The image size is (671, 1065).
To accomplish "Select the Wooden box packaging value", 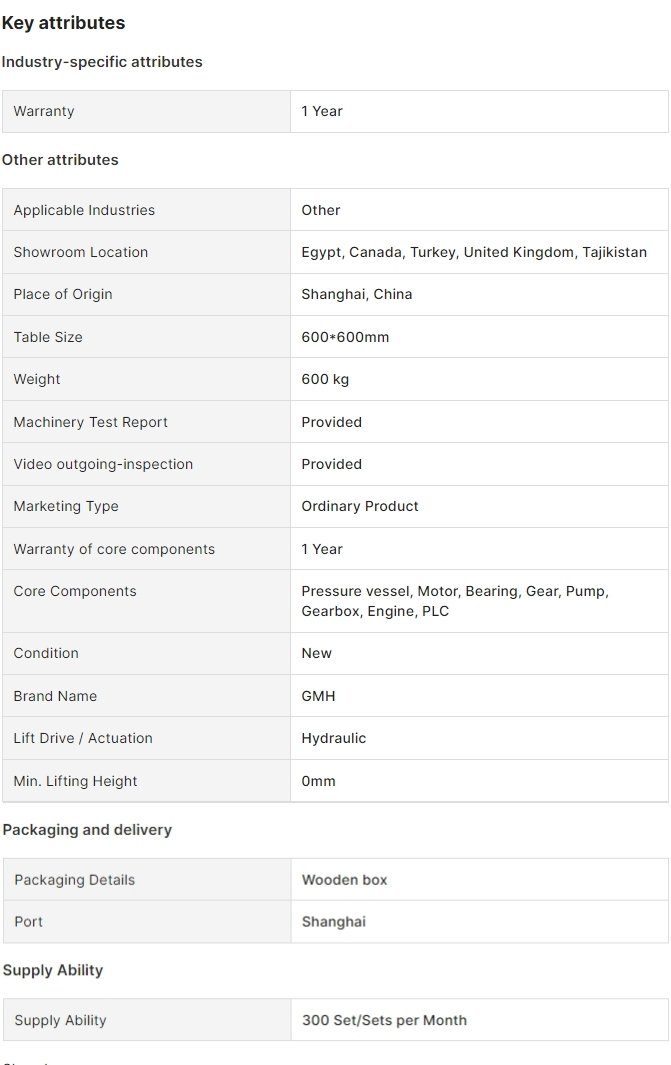I will [x=344, y=880].
